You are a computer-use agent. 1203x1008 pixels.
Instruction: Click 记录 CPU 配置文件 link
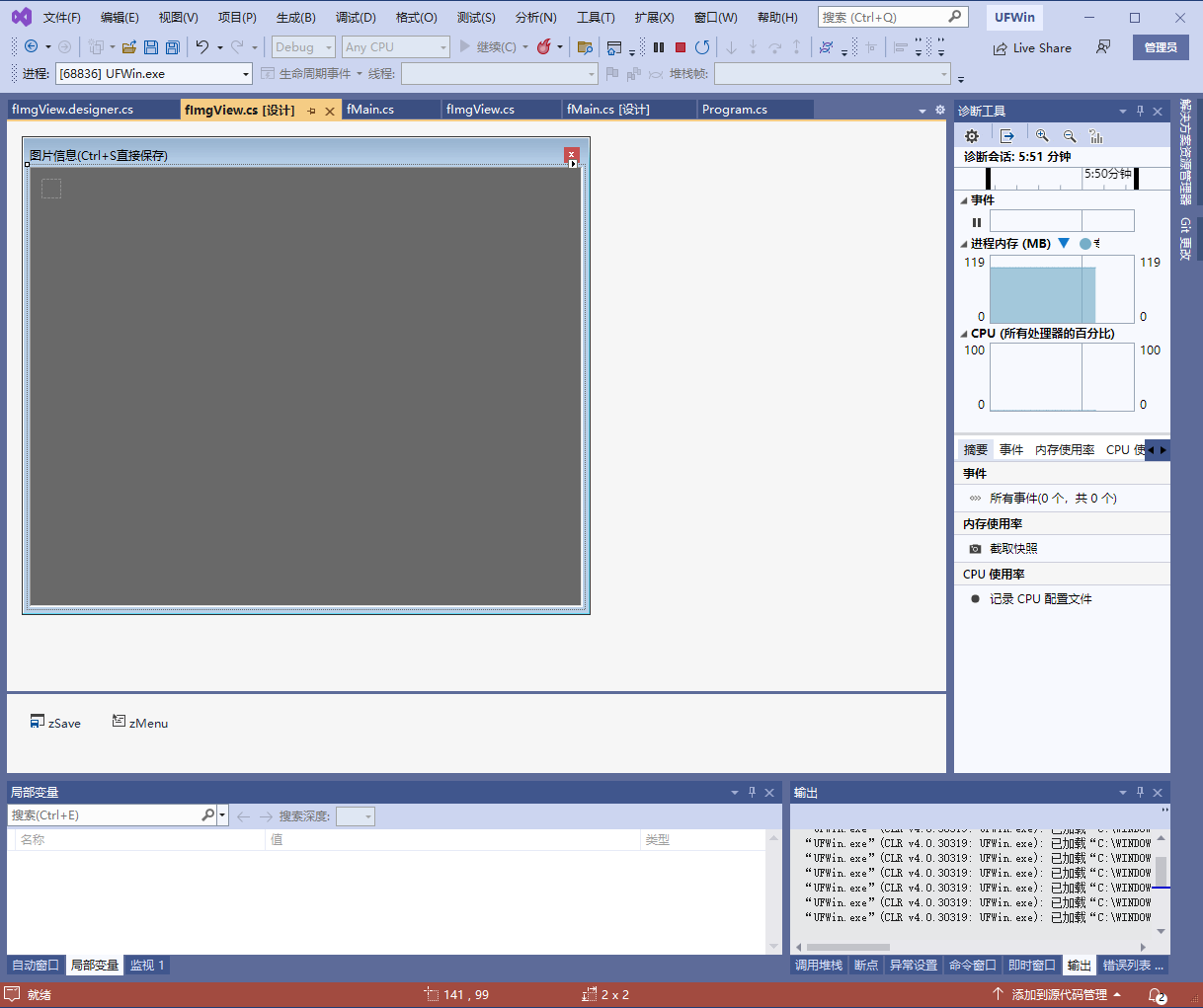1041,599
